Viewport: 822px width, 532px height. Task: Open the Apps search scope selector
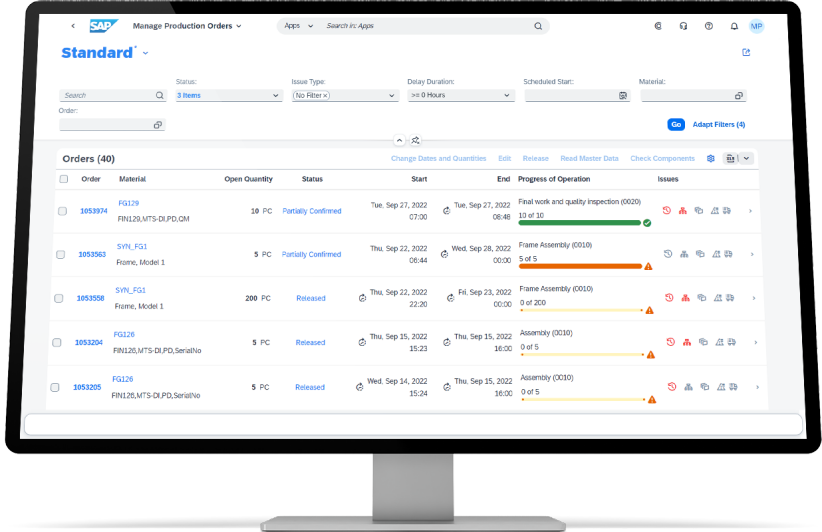tap(297, 26)
